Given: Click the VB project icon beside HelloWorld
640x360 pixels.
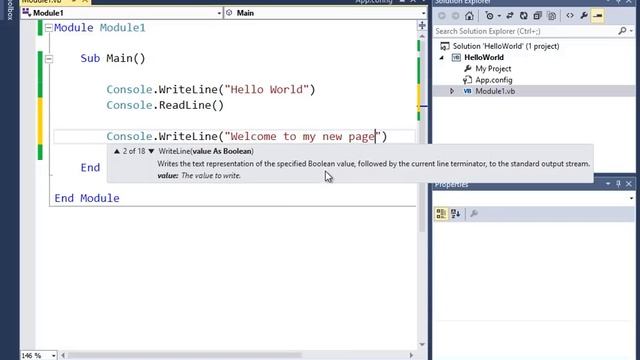Looking at the screenshot, I should 456,58.
